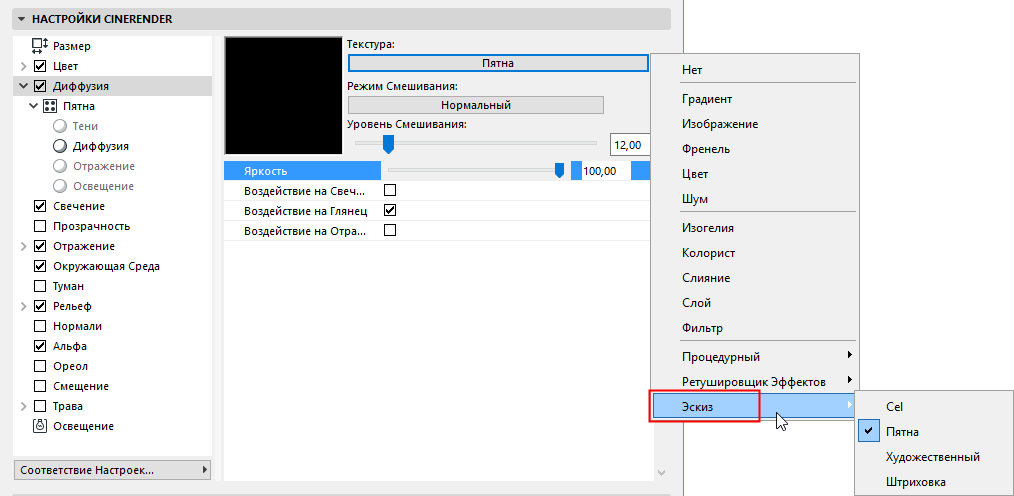Toggle the Отражение channel checkbox
The width and height of the screenshot is (1014, 496).
pos(40,246)
